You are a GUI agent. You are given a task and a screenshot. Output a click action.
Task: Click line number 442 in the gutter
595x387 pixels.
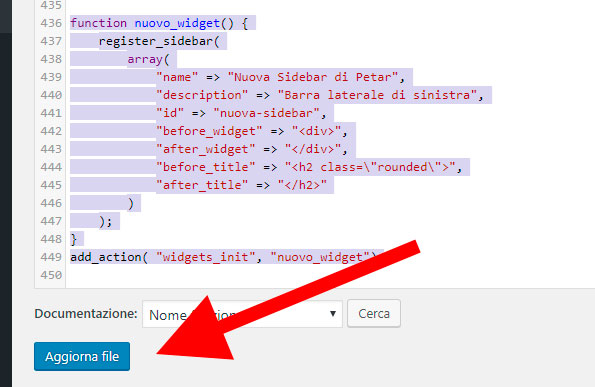click(x=51, y=131)
